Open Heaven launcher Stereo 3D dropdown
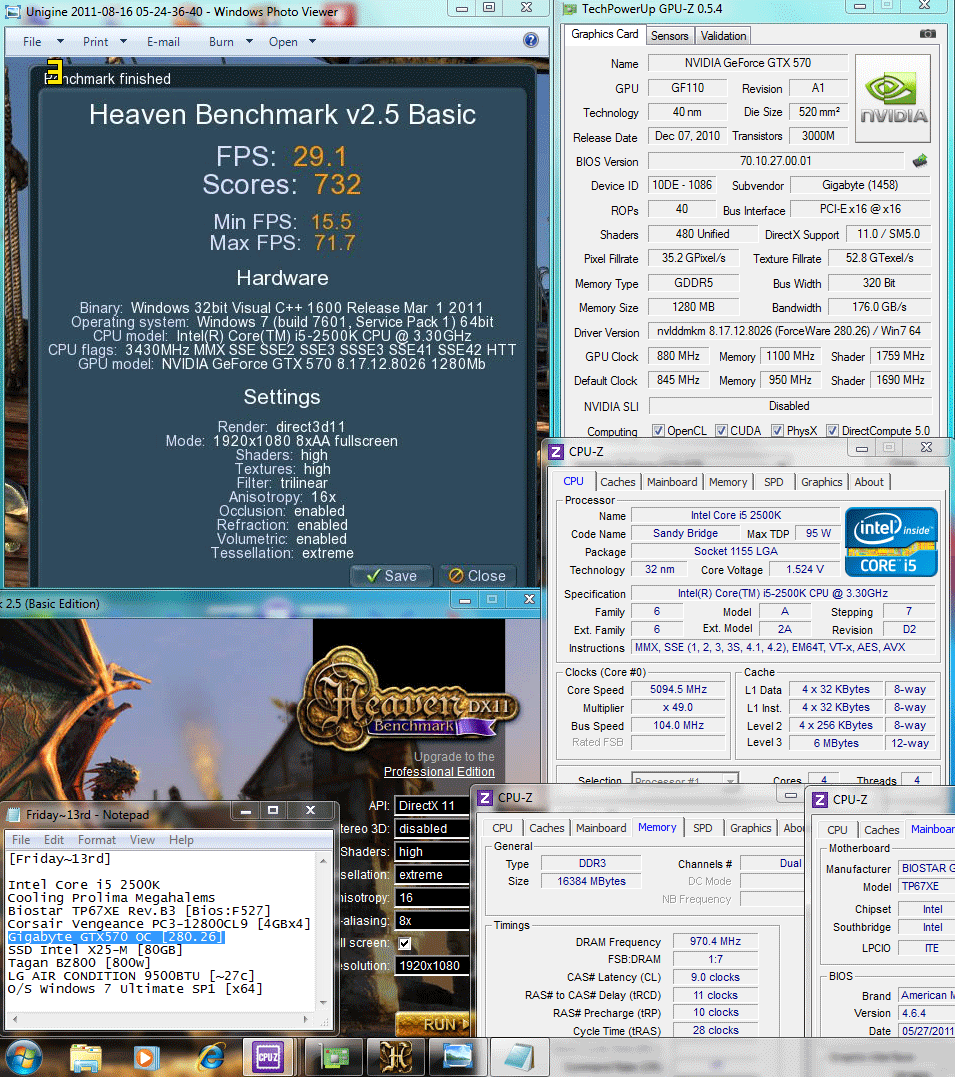 pyautogui.click(x=432, y=829)
